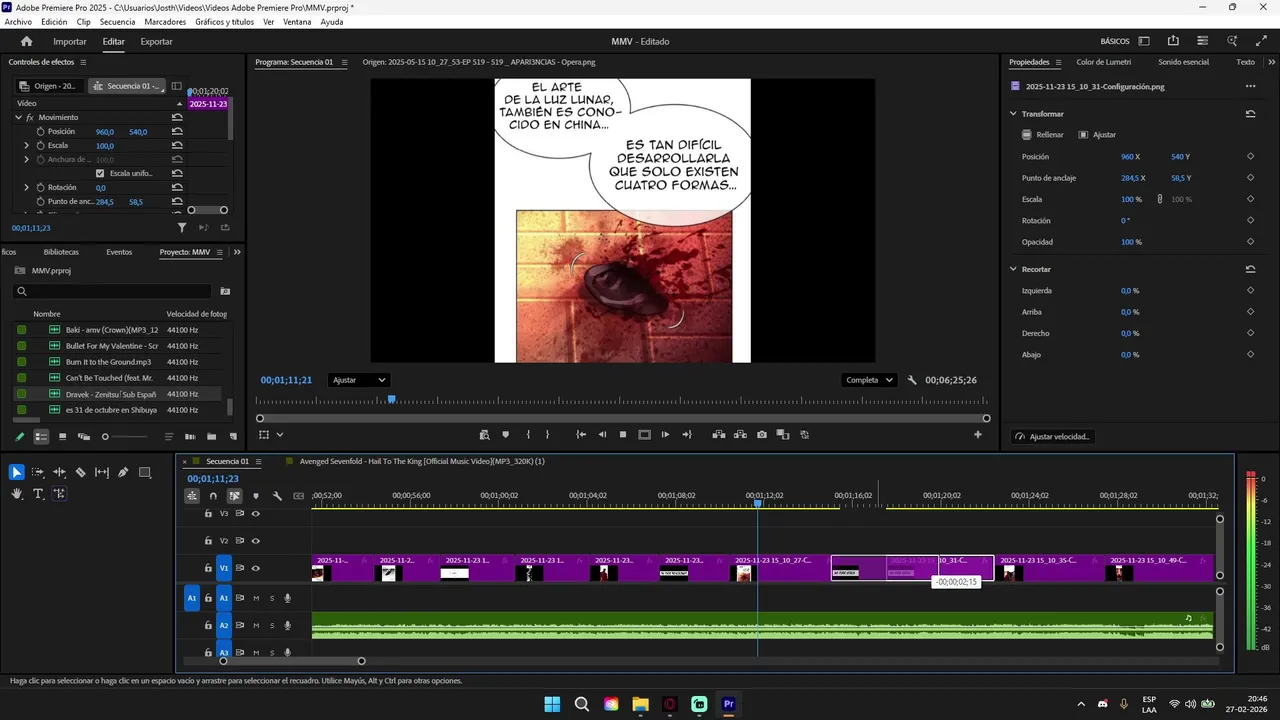Select the Pen tool
Image resolution: width=1280 pixels, height=720 pixels.
point(123,472)
